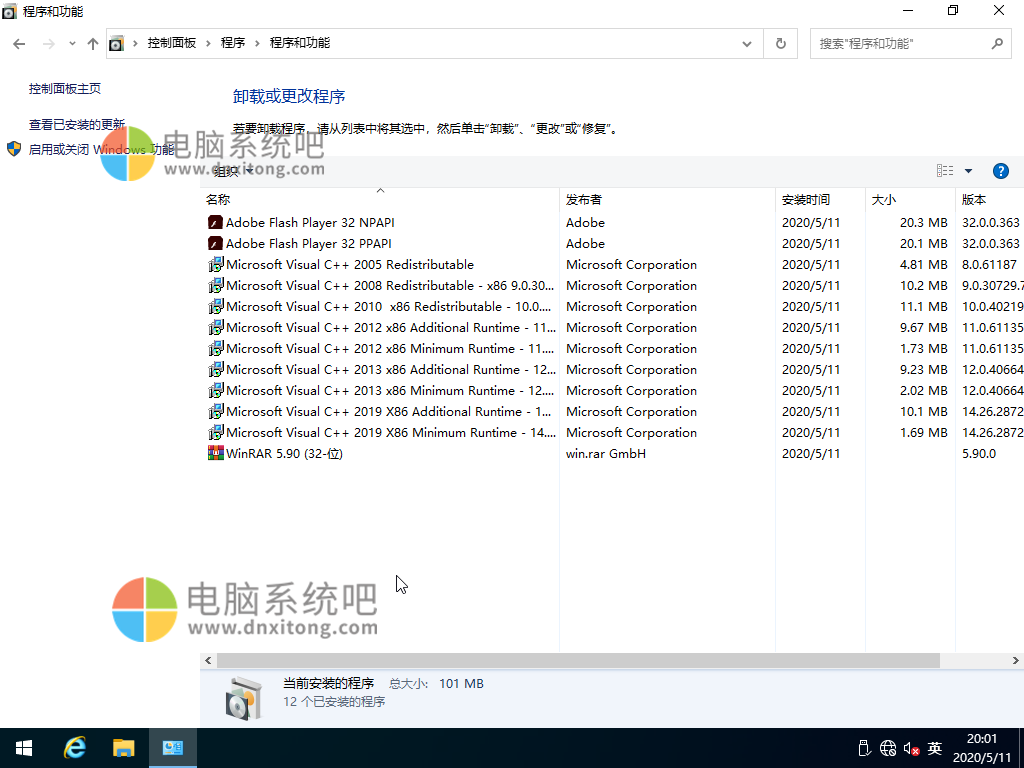Click the Back navigation arrow
Screen dimensions: 1024x768
click(x=18, y=43)
